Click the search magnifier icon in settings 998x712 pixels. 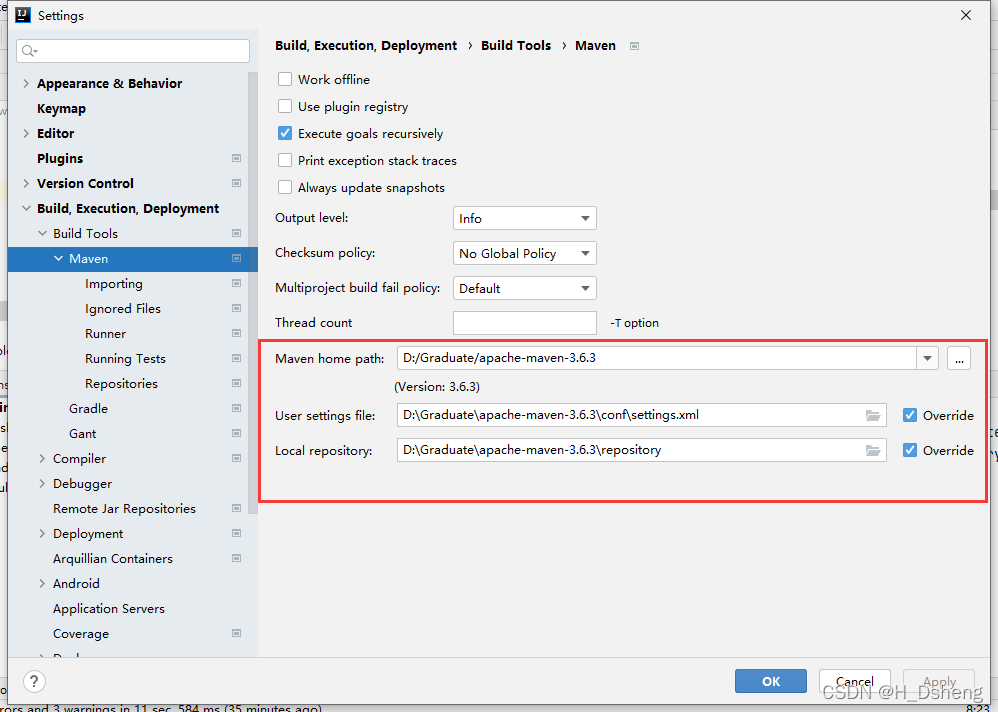29,51
